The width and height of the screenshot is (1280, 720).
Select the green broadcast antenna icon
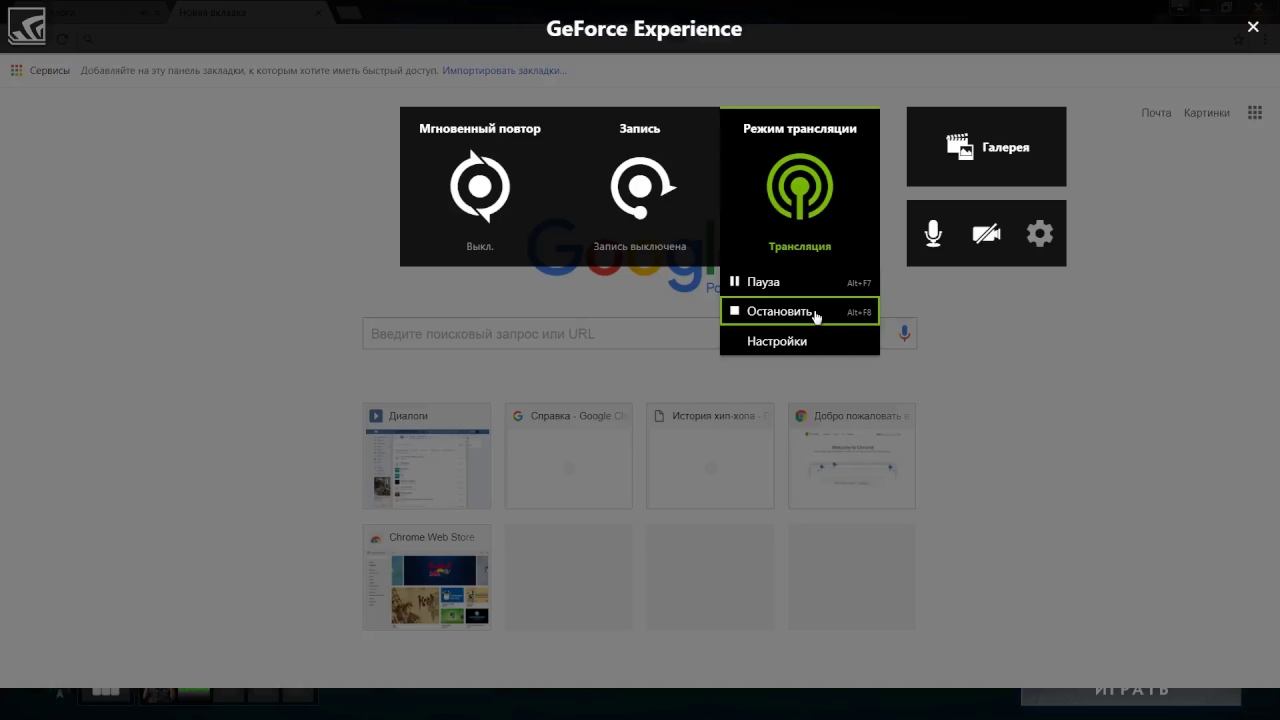click(800, 186)
